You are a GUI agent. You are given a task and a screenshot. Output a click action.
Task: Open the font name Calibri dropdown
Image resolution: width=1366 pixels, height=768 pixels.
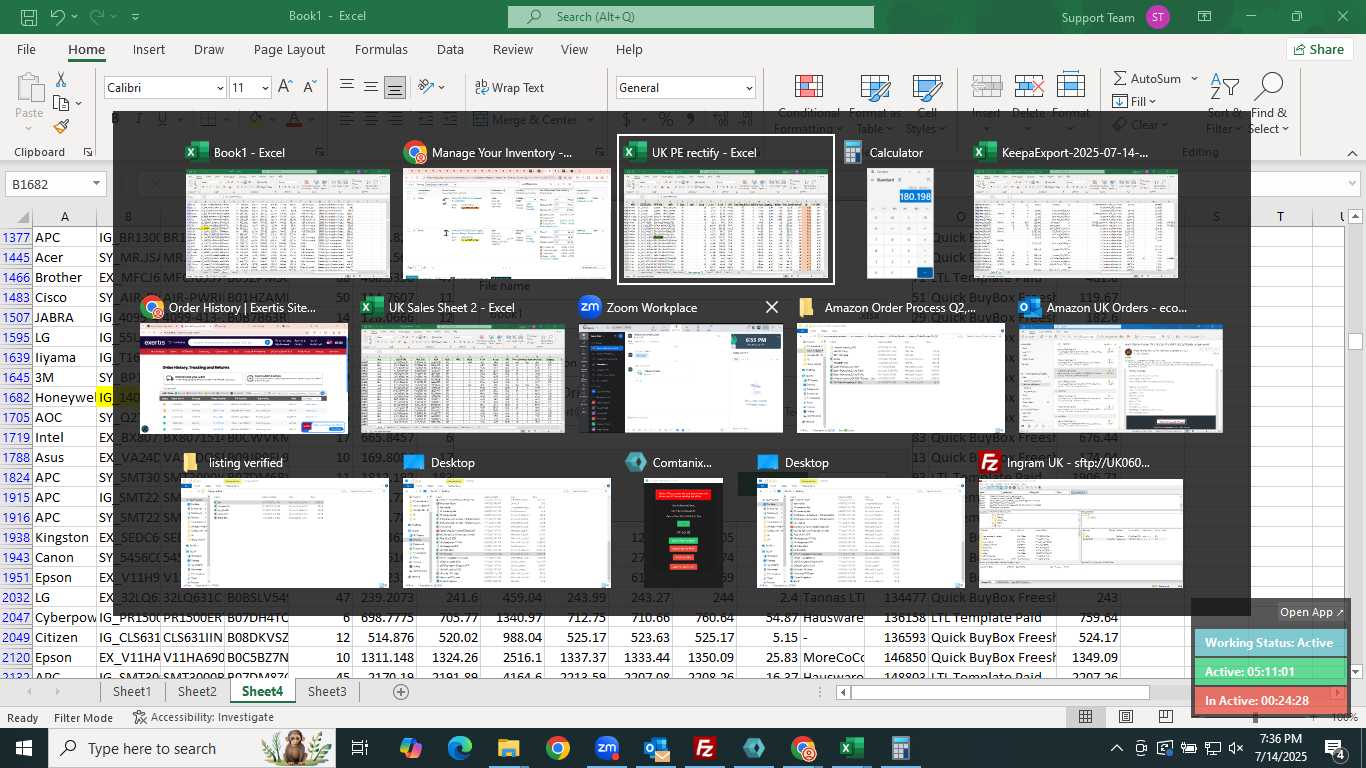pyautogui.click(x=220, y=88)
